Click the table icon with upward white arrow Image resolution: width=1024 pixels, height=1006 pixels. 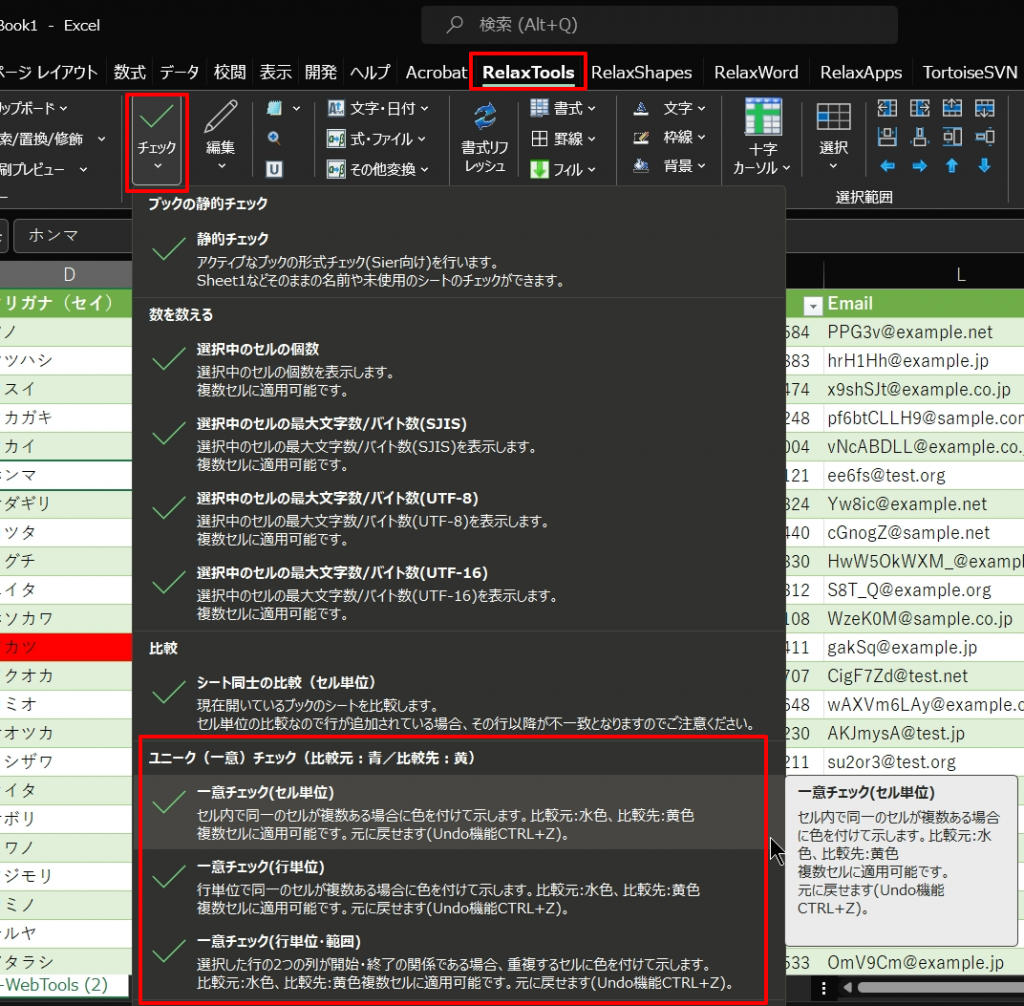click(952, 108)
